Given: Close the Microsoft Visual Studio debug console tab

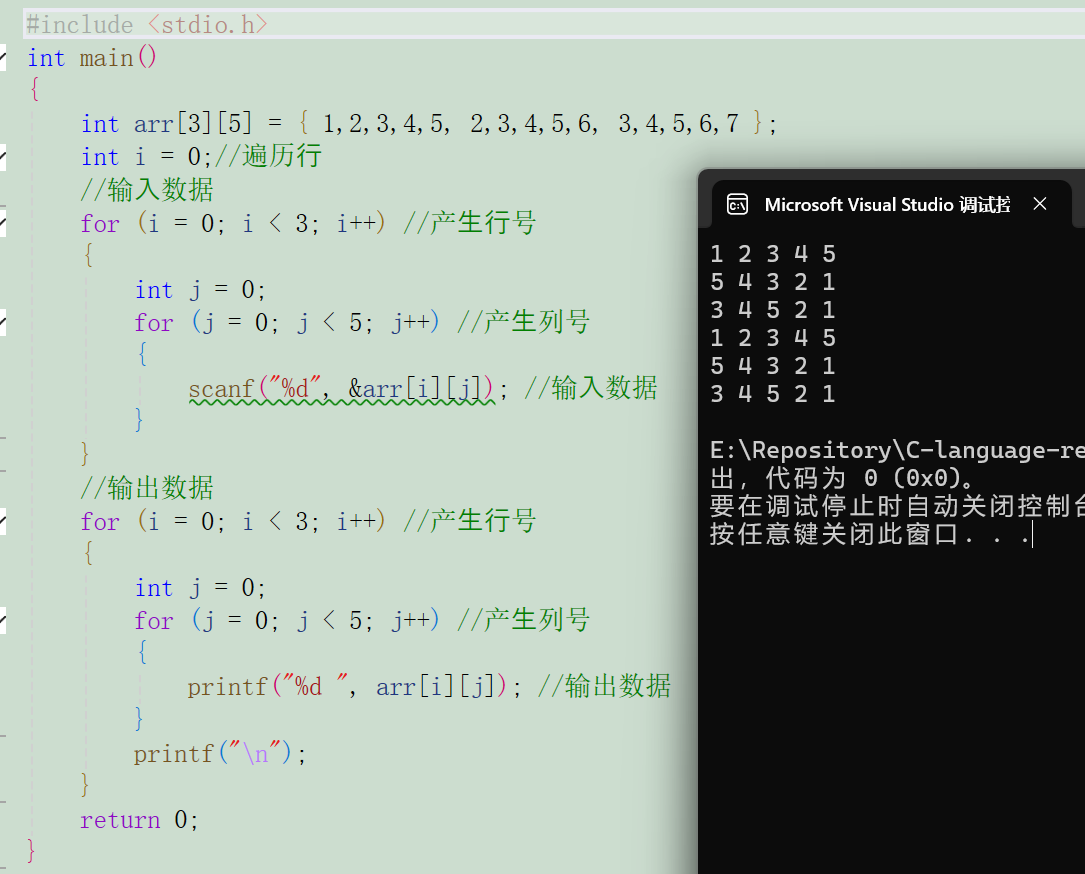Looking at the screenshot, I should tap(1039, 204).
